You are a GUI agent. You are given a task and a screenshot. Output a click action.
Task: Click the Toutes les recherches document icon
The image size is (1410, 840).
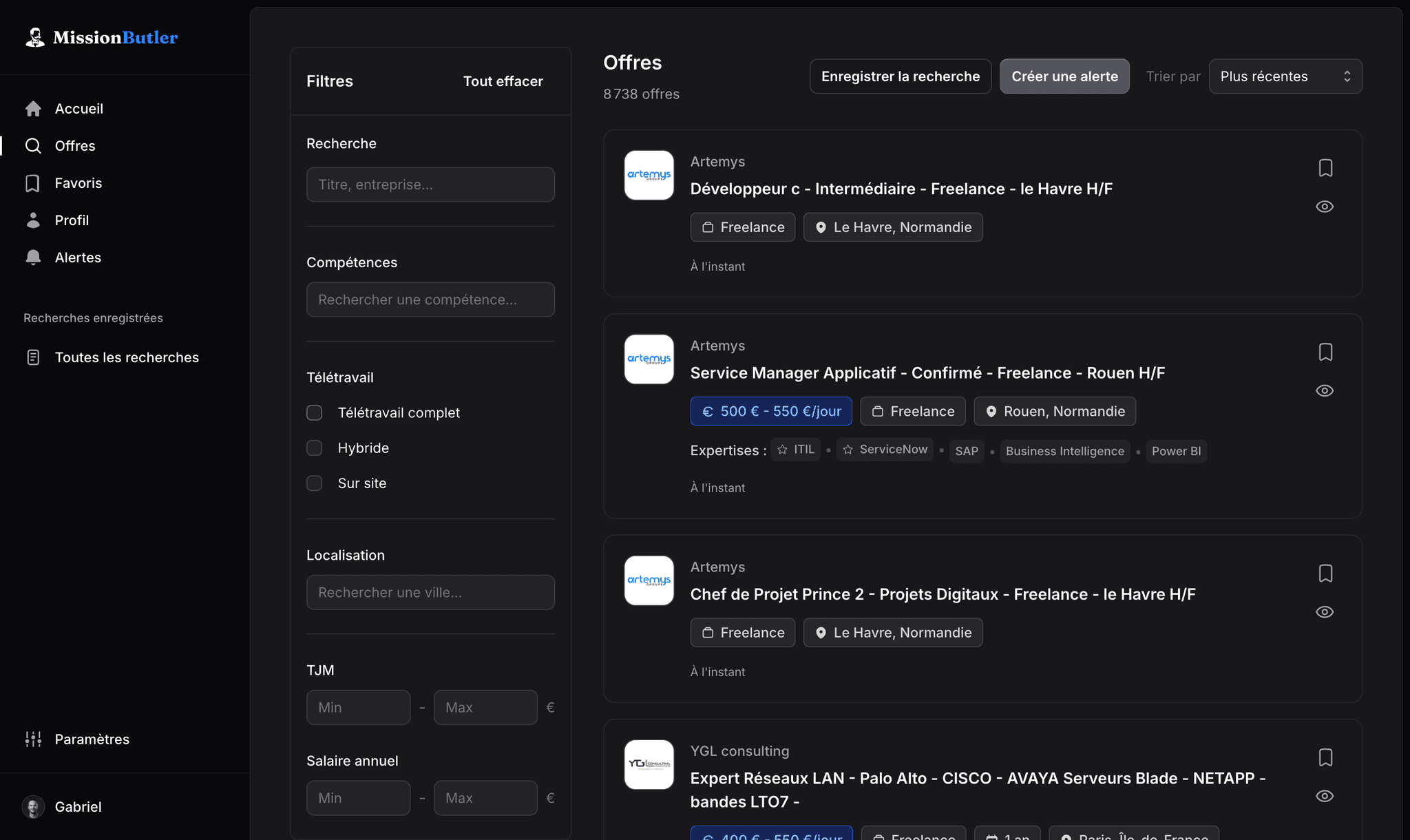click(x=33, y=357)
